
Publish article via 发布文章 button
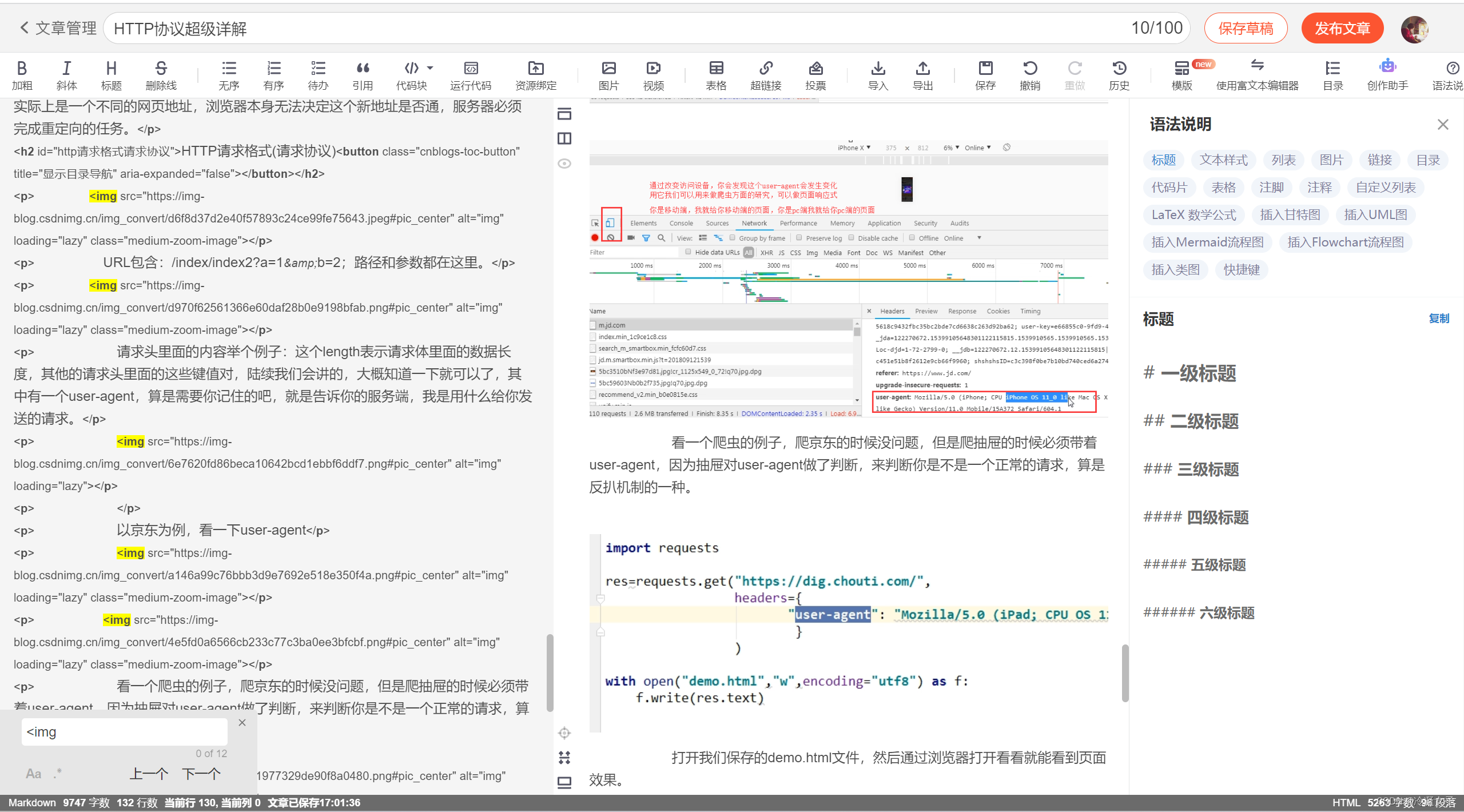click(1342, 27)
